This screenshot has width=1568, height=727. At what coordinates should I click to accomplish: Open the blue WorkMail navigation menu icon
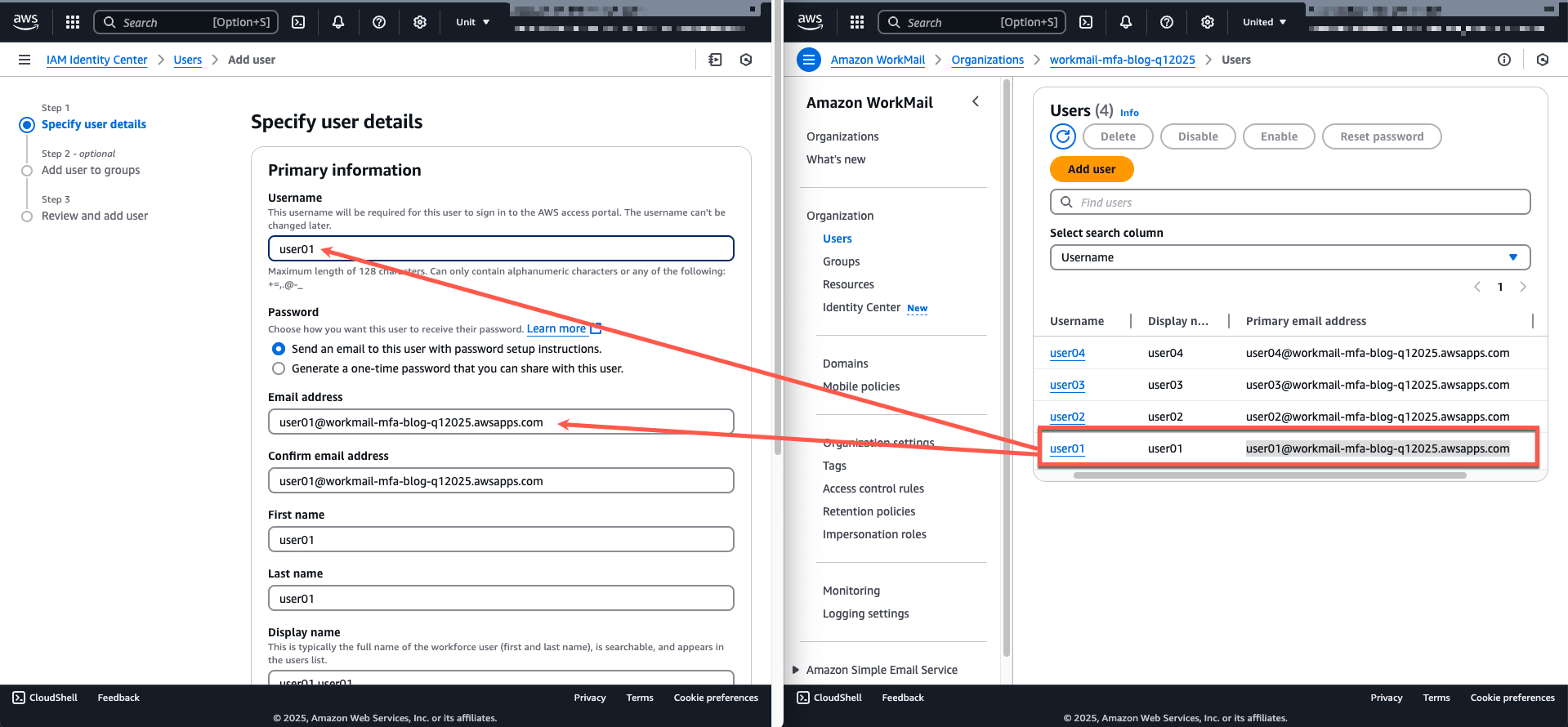808,60
